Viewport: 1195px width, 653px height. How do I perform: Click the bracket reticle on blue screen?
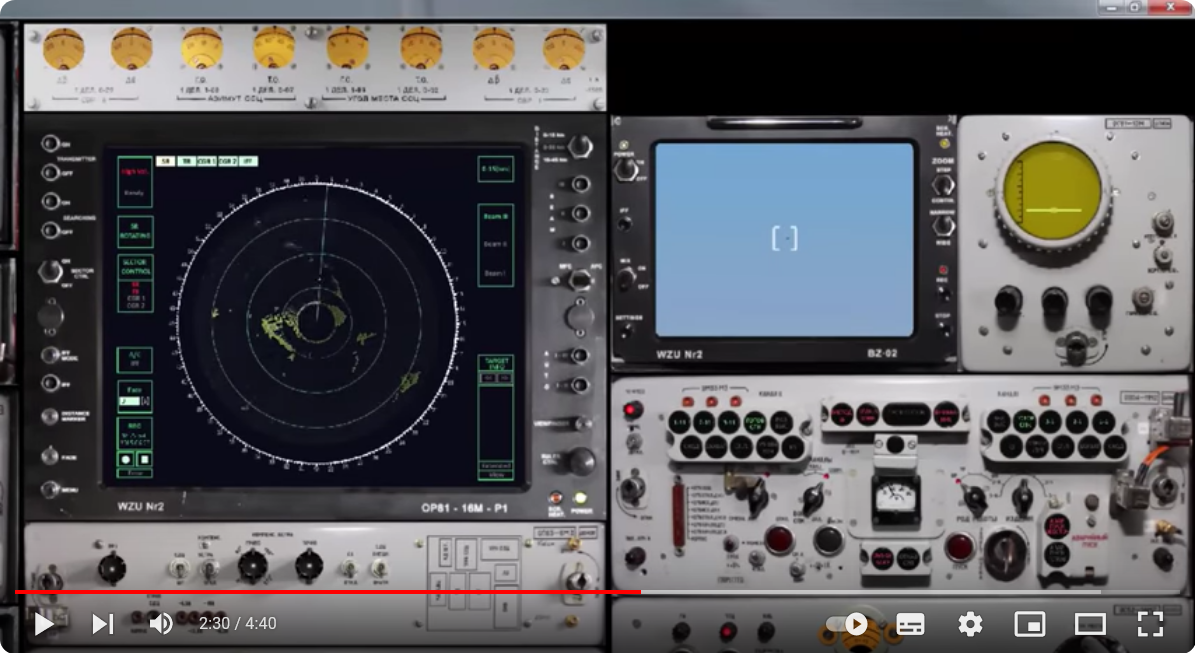tap(785, 238)
